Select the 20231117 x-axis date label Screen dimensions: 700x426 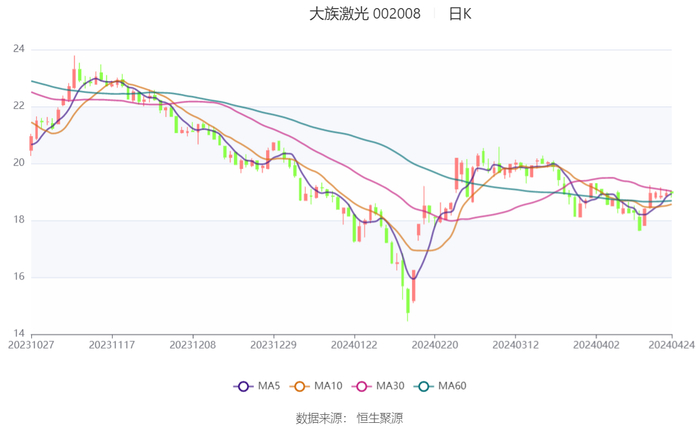point(112,344)
